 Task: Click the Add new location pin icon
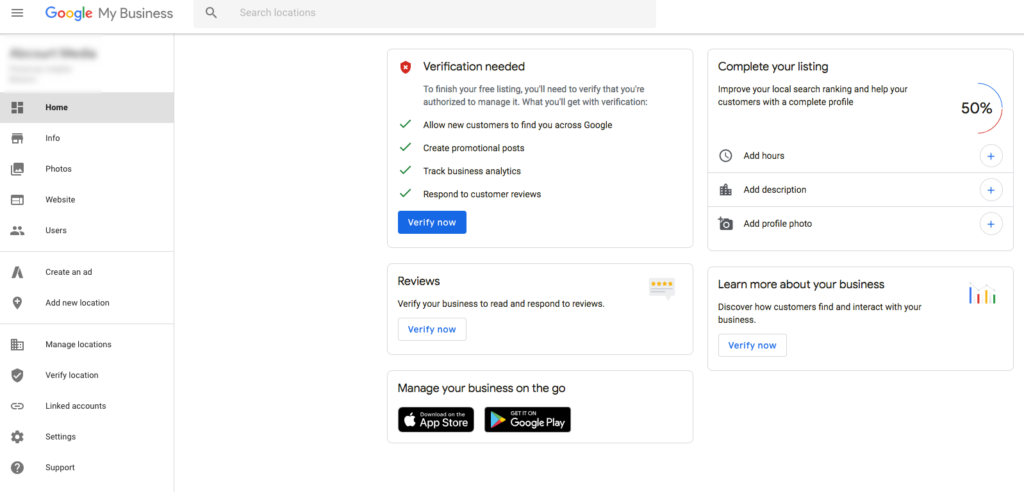18,303
